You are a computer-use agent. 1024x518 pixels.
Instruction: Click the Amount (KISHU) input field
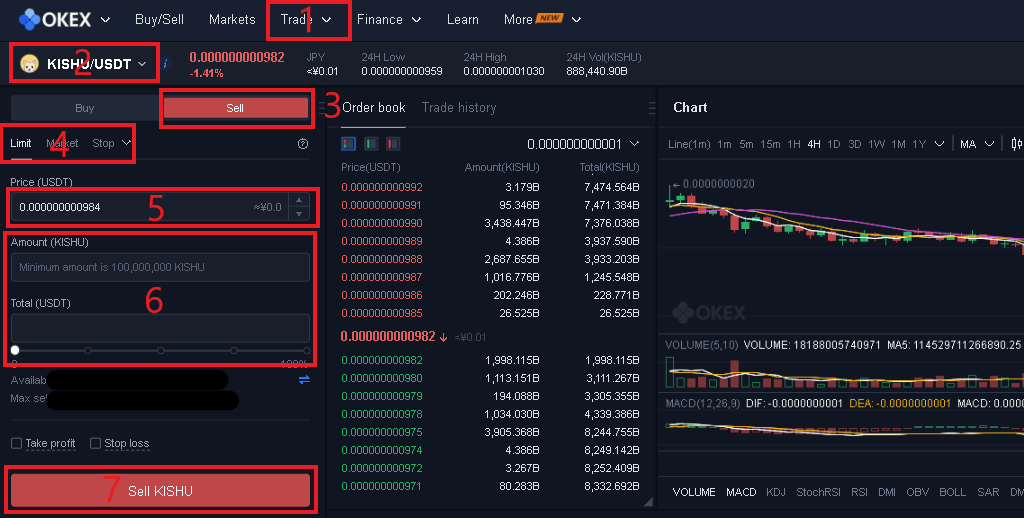click(161, 267)
